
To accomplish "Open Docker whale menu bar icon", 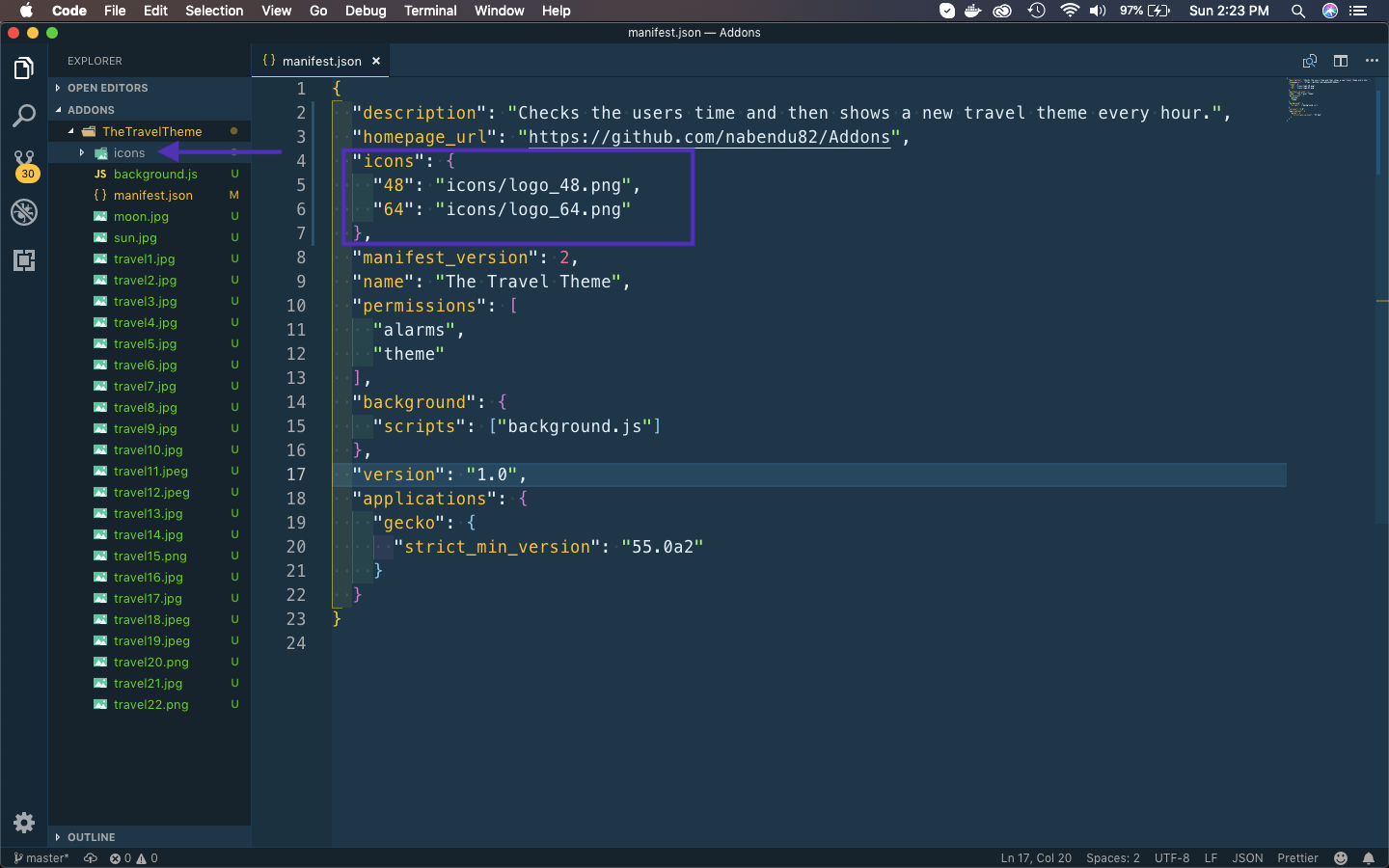I will click(973, 11).
